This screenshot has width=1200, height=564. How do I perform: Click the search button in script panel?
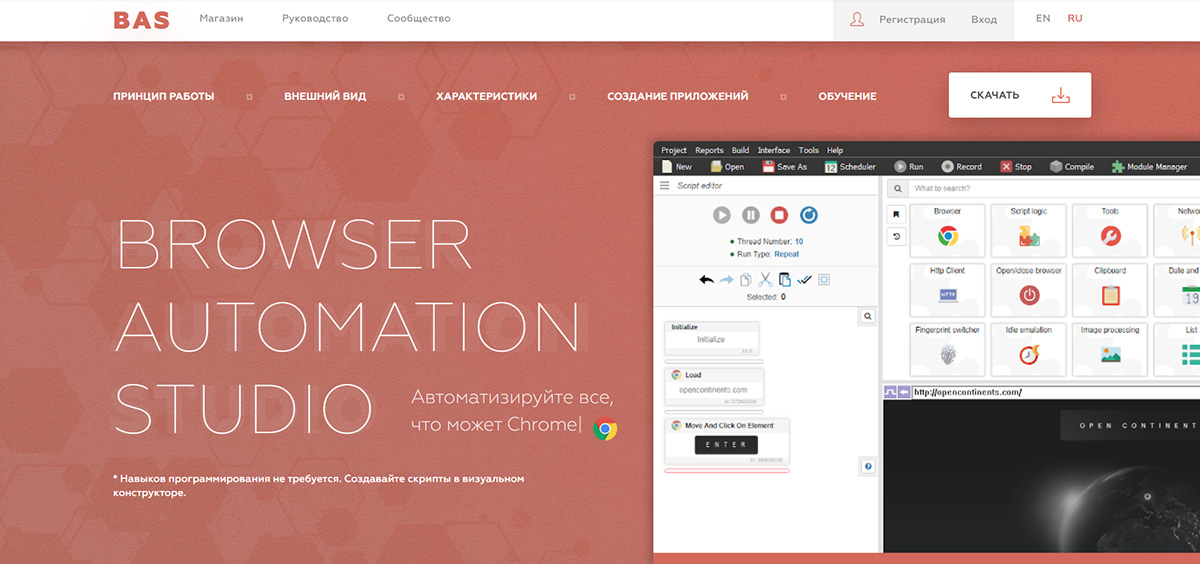coord(868,316)
